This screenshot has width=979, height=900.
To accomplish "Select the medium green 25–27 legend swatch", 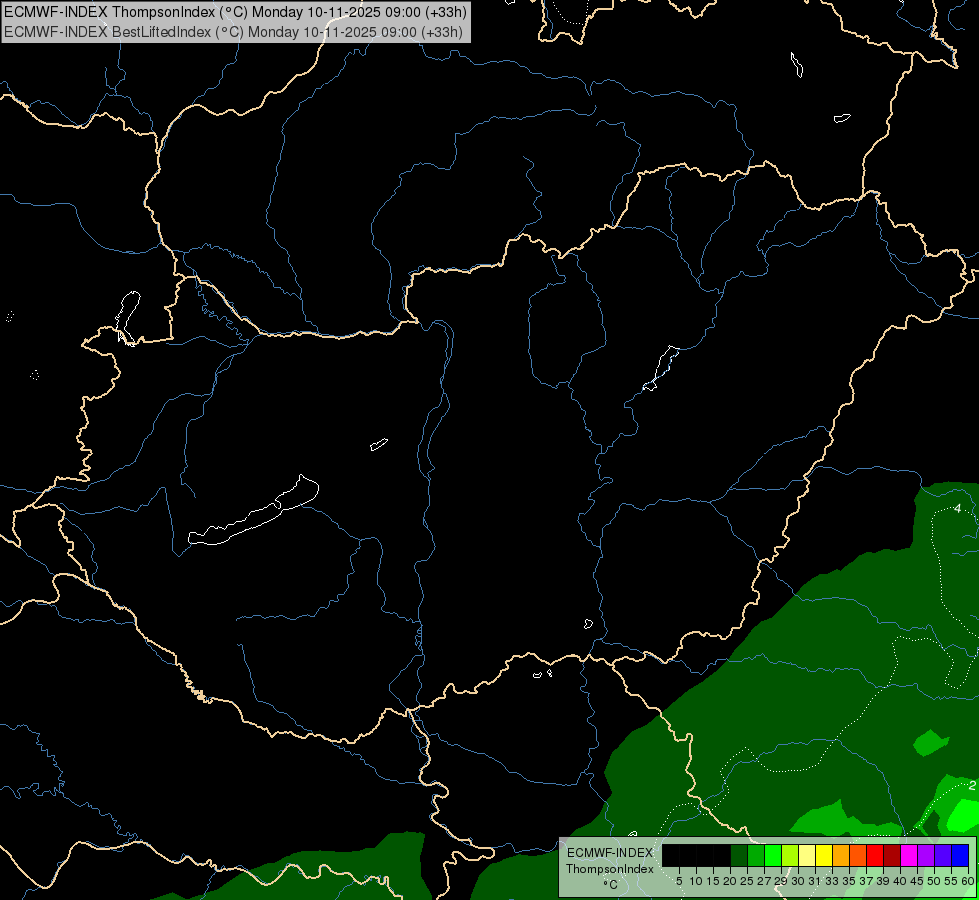I will (756, 855).
